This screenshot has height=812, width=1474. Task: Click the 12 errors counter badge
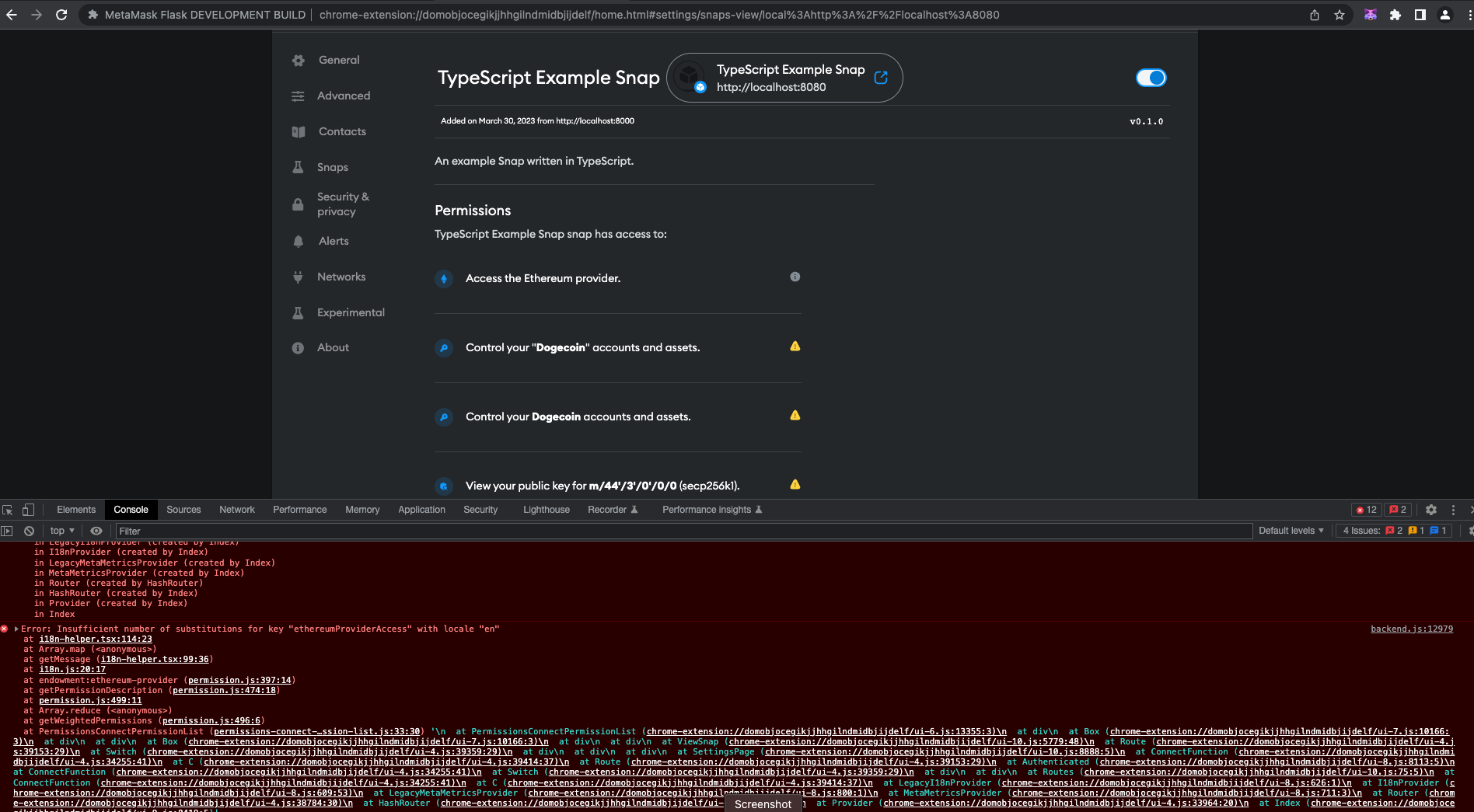[x=1367, y=510]
